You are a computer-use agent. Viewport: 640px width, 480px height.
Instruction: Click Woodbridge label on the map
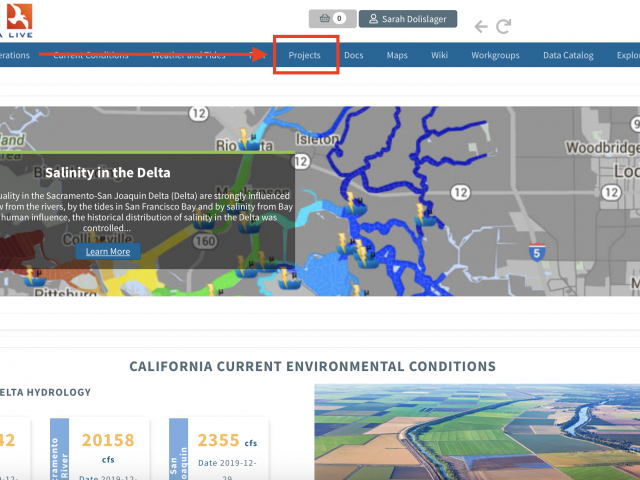tap(602, 147)
